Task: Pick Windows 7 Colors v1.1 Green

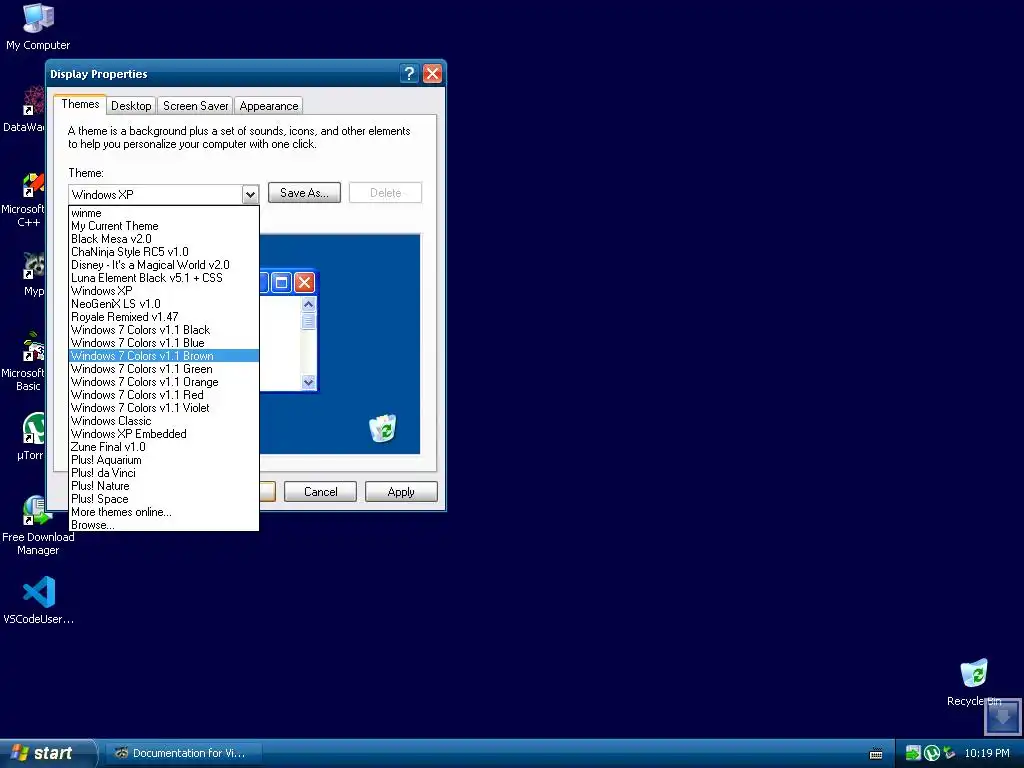Action: pos(164,369)
